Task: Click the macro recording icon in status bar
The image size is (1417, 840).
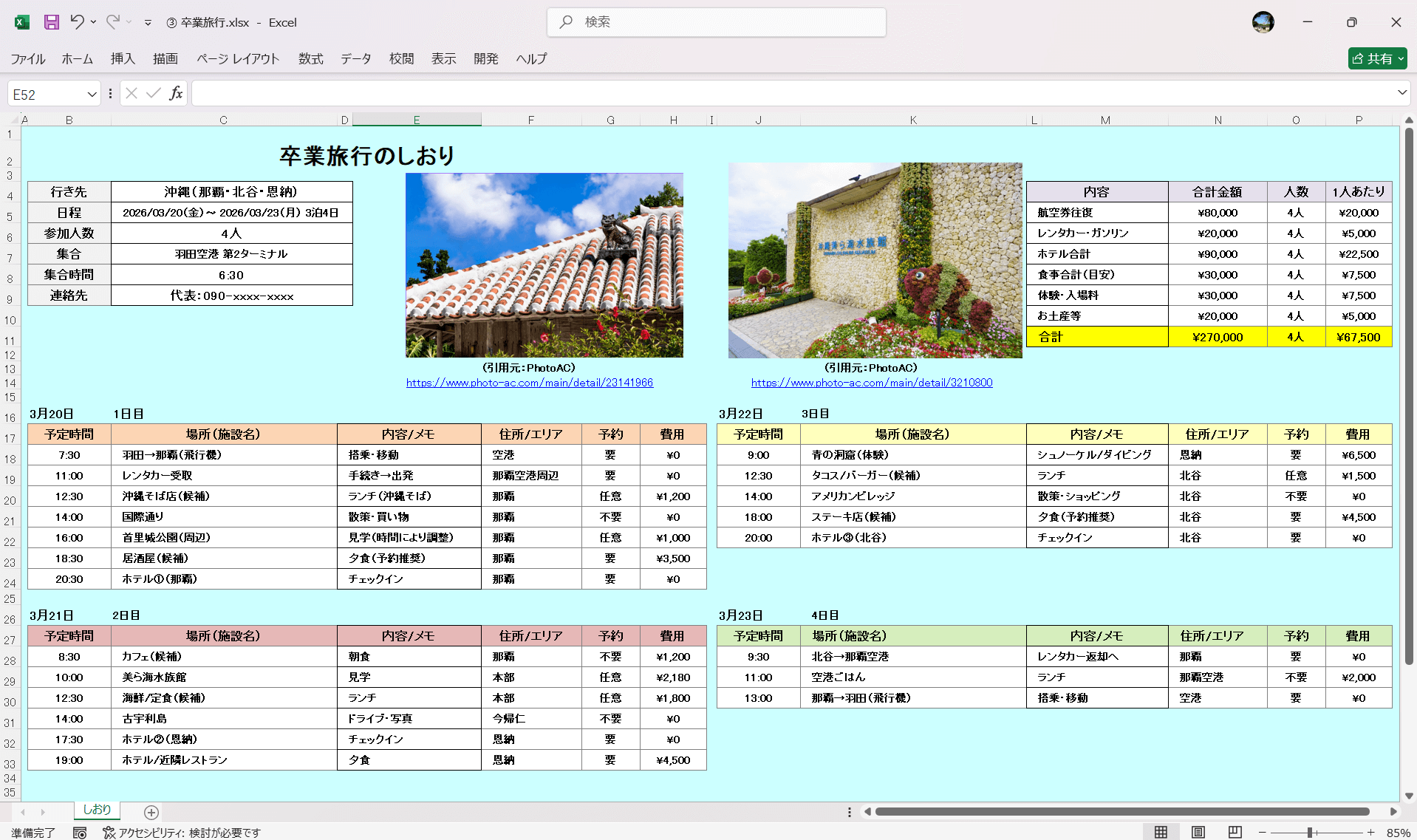Action: (x=80, y=832)
